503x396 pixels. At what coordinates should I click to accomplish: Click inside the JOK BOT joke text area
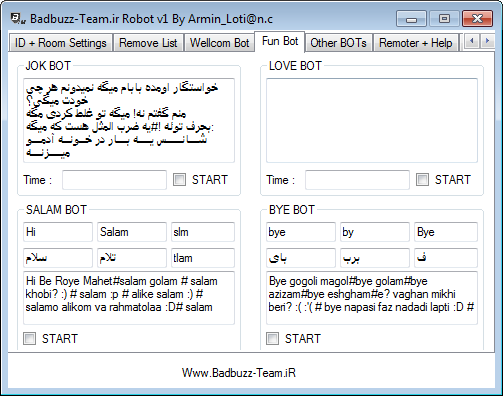(x=129, y=120)
